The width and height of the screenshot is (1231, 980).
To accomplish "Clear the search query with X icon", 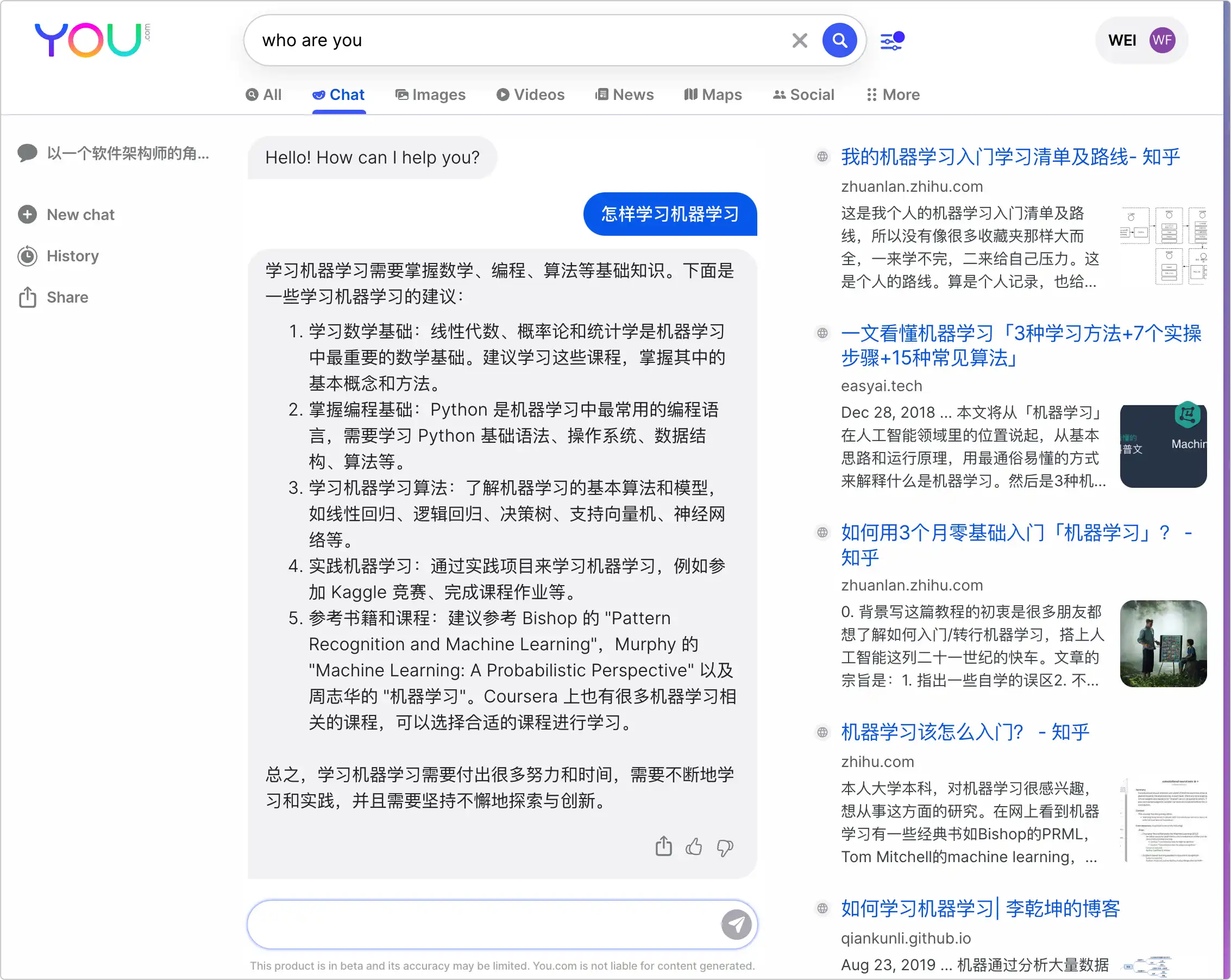I will tap(799, 41).
